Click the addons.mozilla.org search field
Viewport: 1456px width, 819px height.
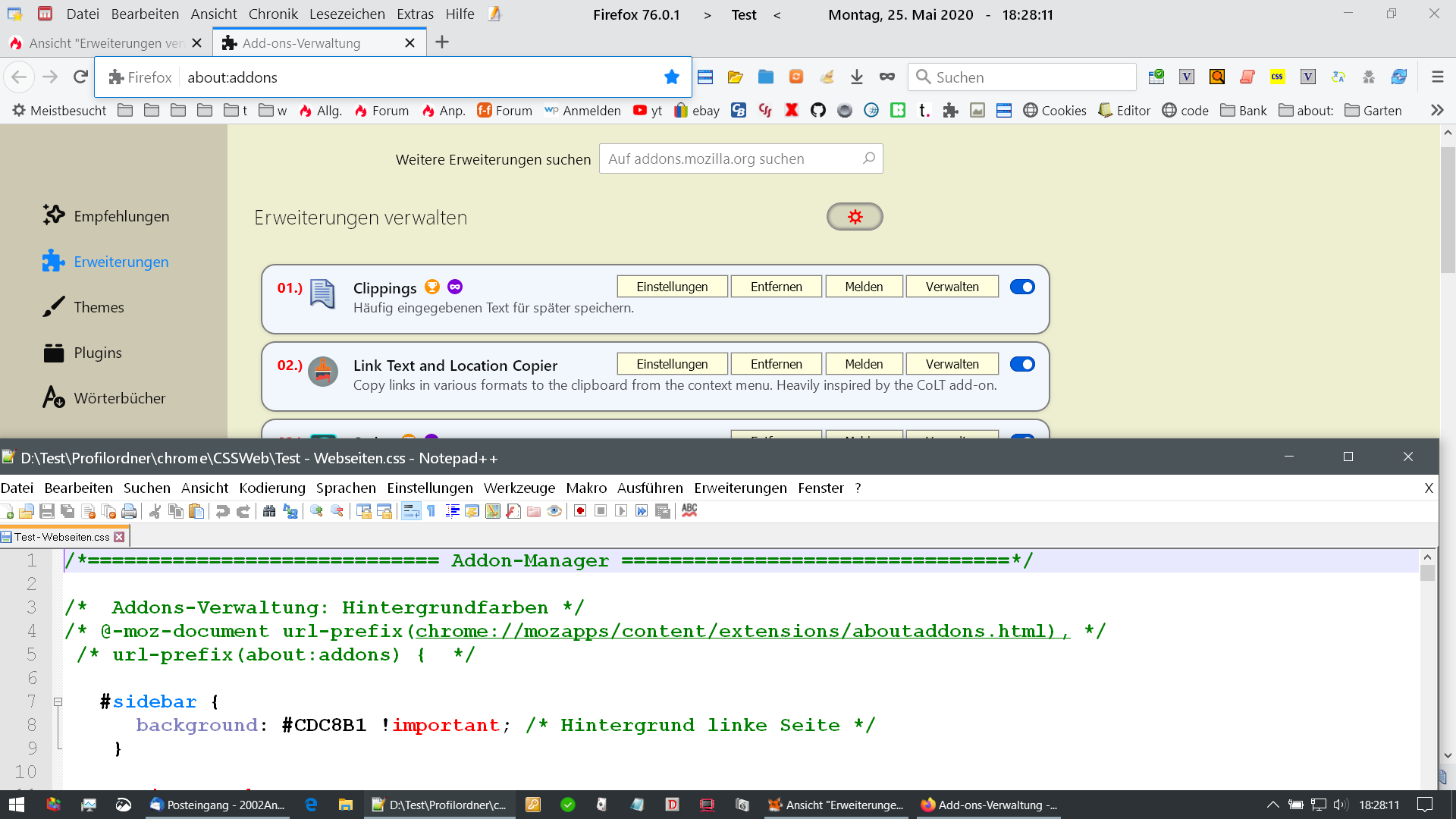coord(733,158)
